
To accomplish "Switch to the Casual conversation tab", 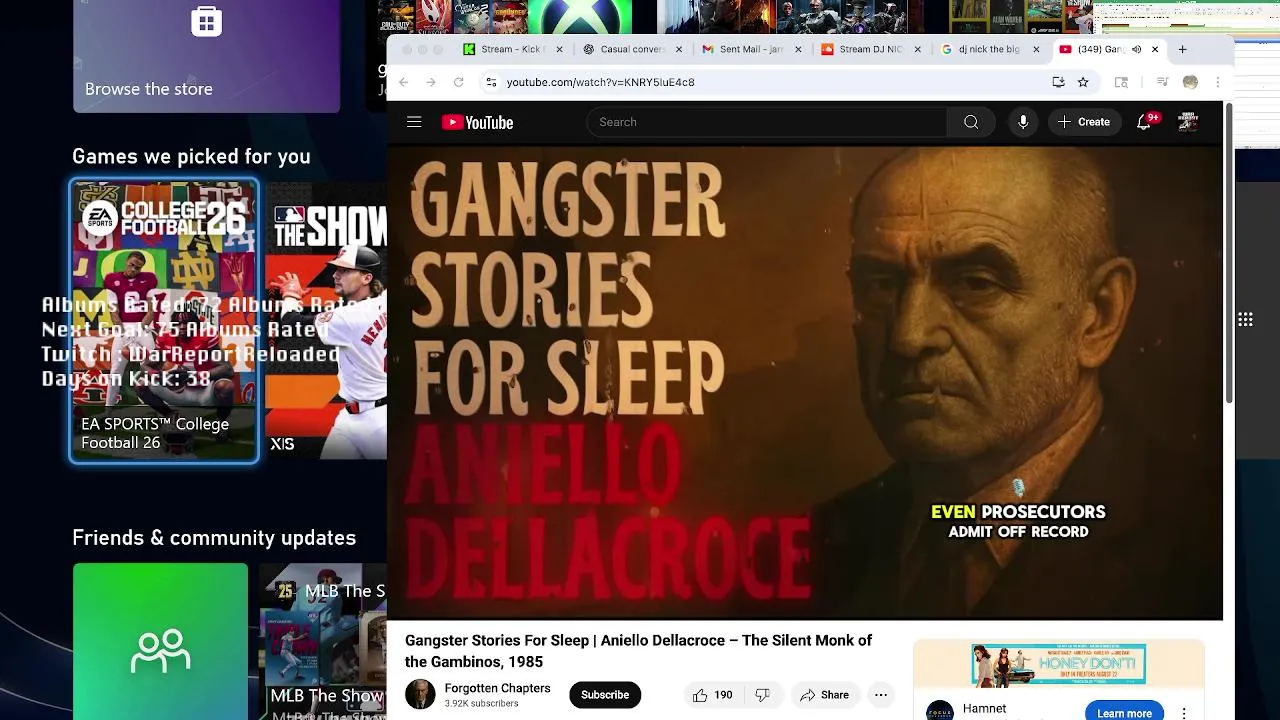I will pos(632,49).
